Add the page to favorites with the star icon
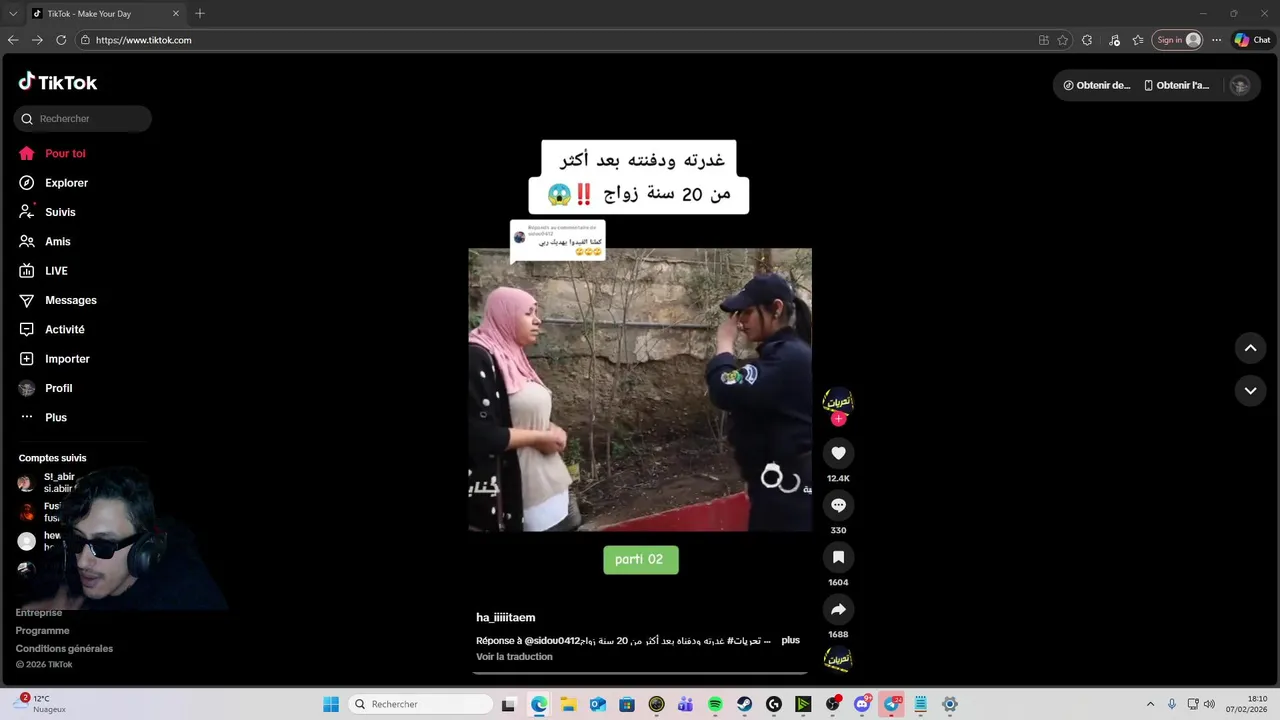This screenshot has width=1280, height=720. click(1063, 40)
